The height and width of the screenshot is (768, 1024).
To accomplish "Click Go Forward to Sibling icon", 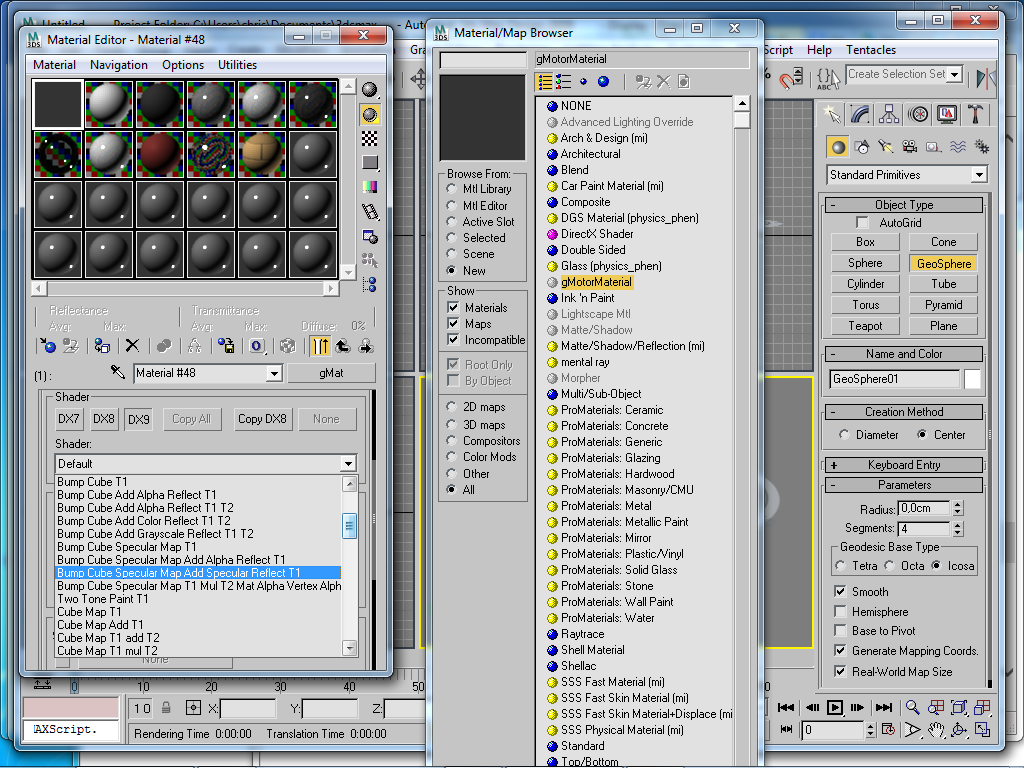I will [366, 345].
